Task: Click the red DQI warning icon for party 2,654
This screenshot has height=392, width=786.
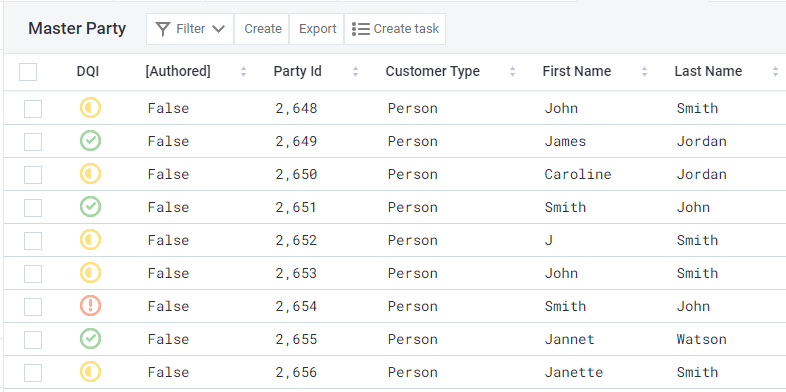Action: point(90,306)
